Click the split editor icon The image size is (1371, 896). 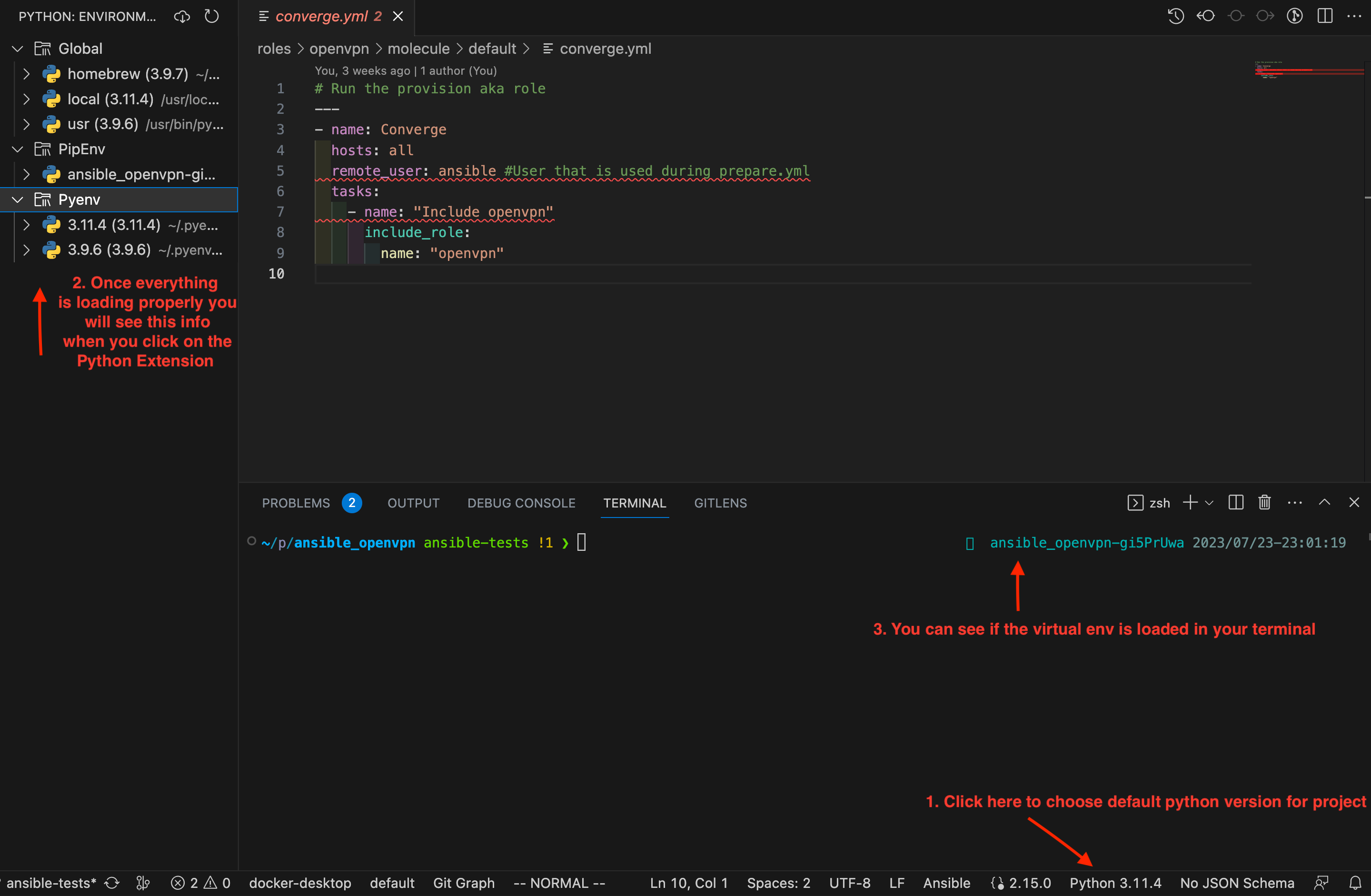pos(1324,16)
